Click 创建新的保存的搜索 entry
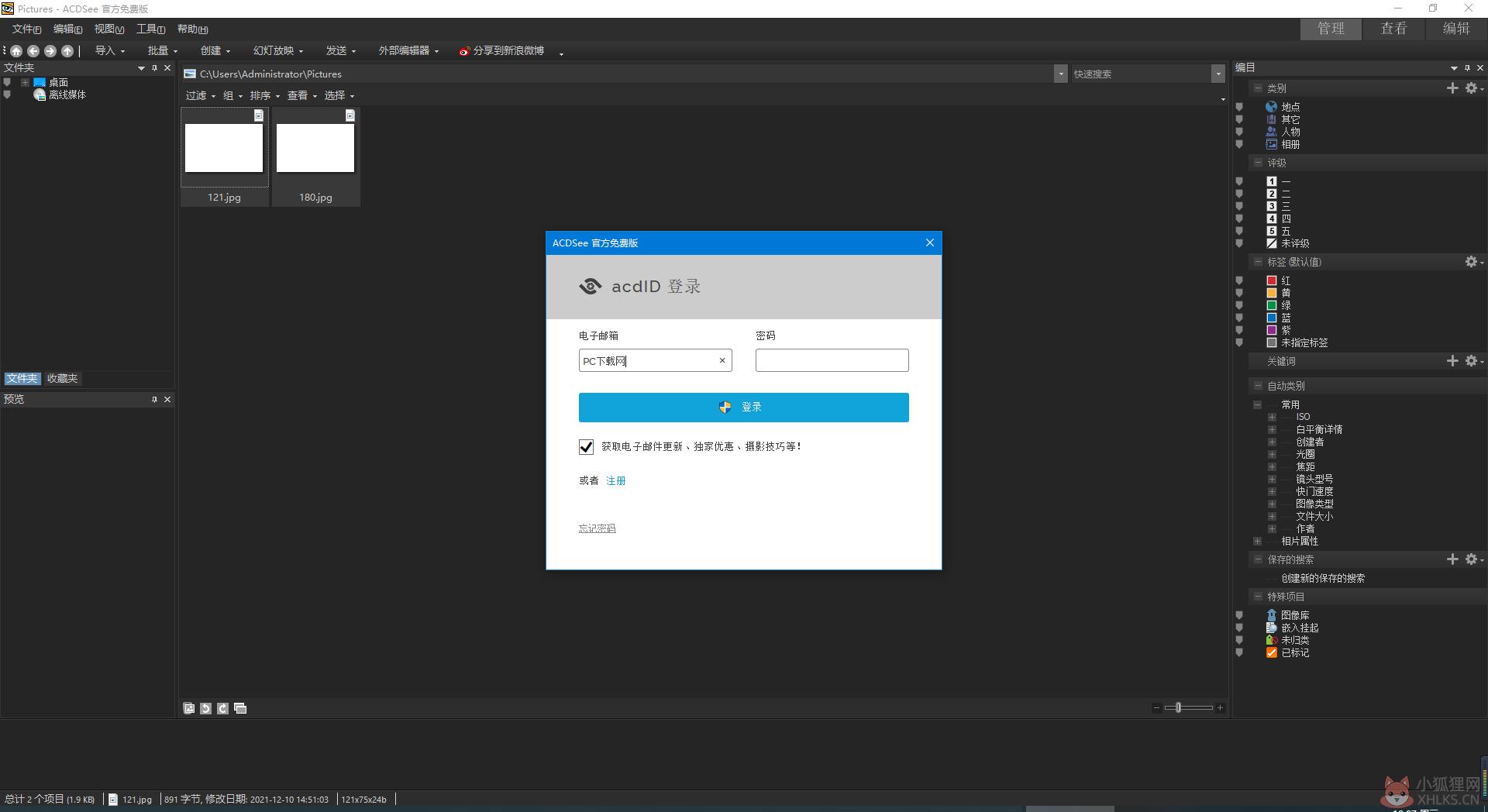Screen dimensions: 1488x812 click(x=1323, y=578)
